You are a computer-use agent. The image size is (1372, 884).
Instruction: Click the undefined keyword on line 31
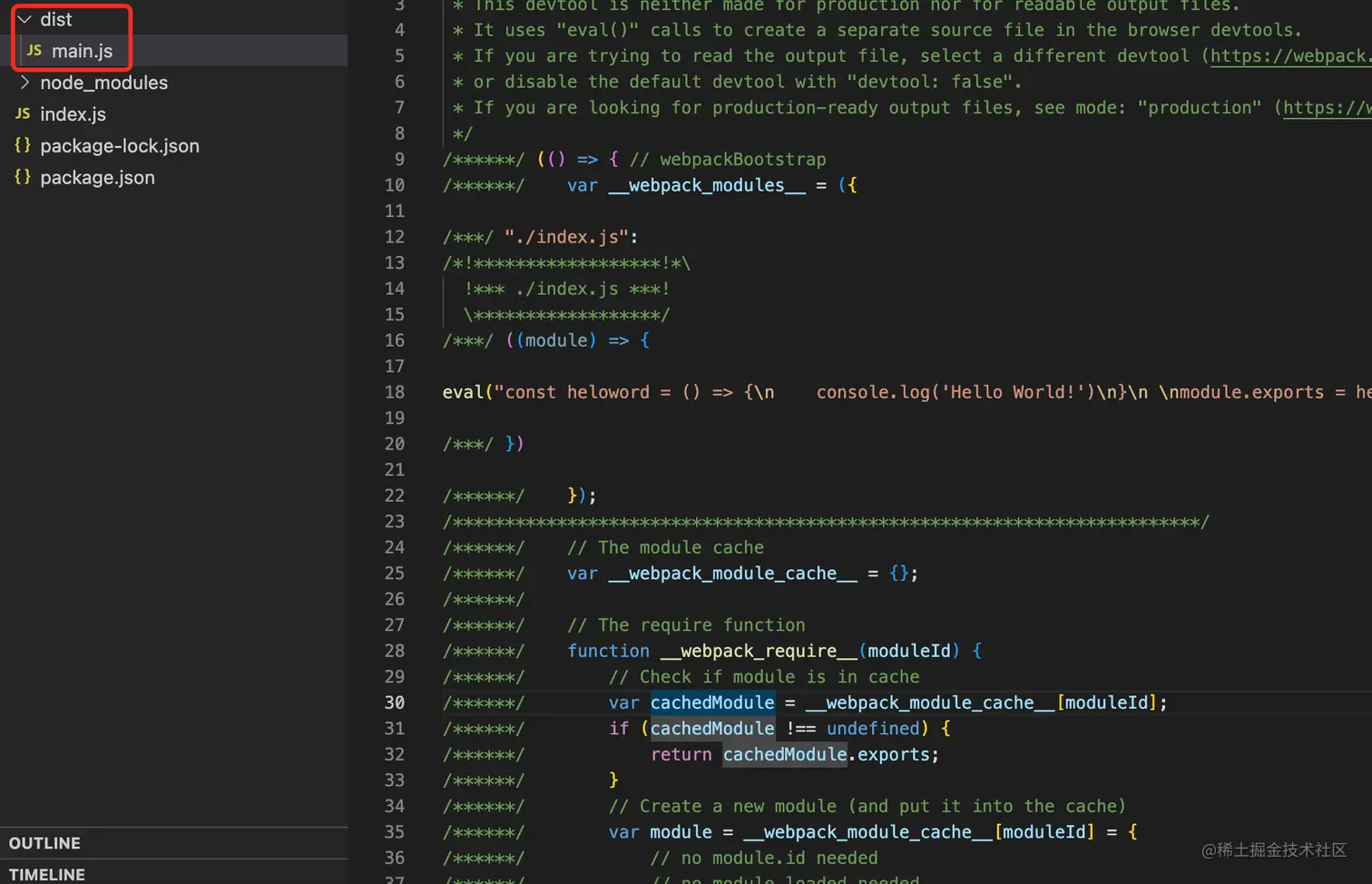[873, 729]
